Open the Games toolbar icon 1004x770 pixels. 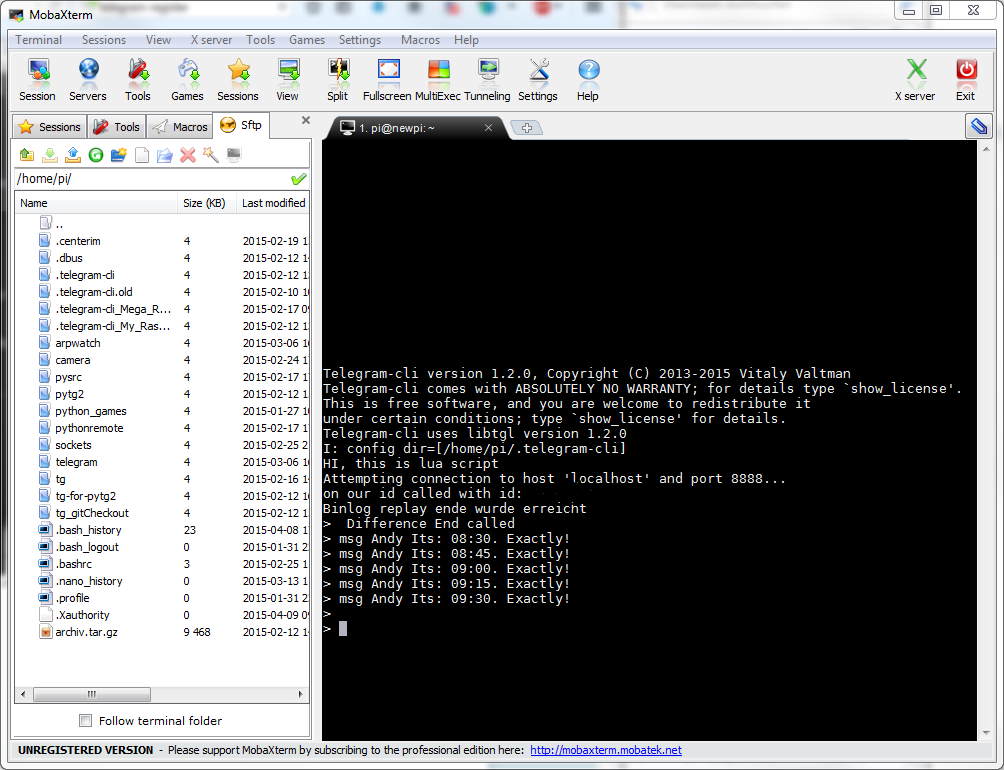pyautogui.click(x=187, y=79)
